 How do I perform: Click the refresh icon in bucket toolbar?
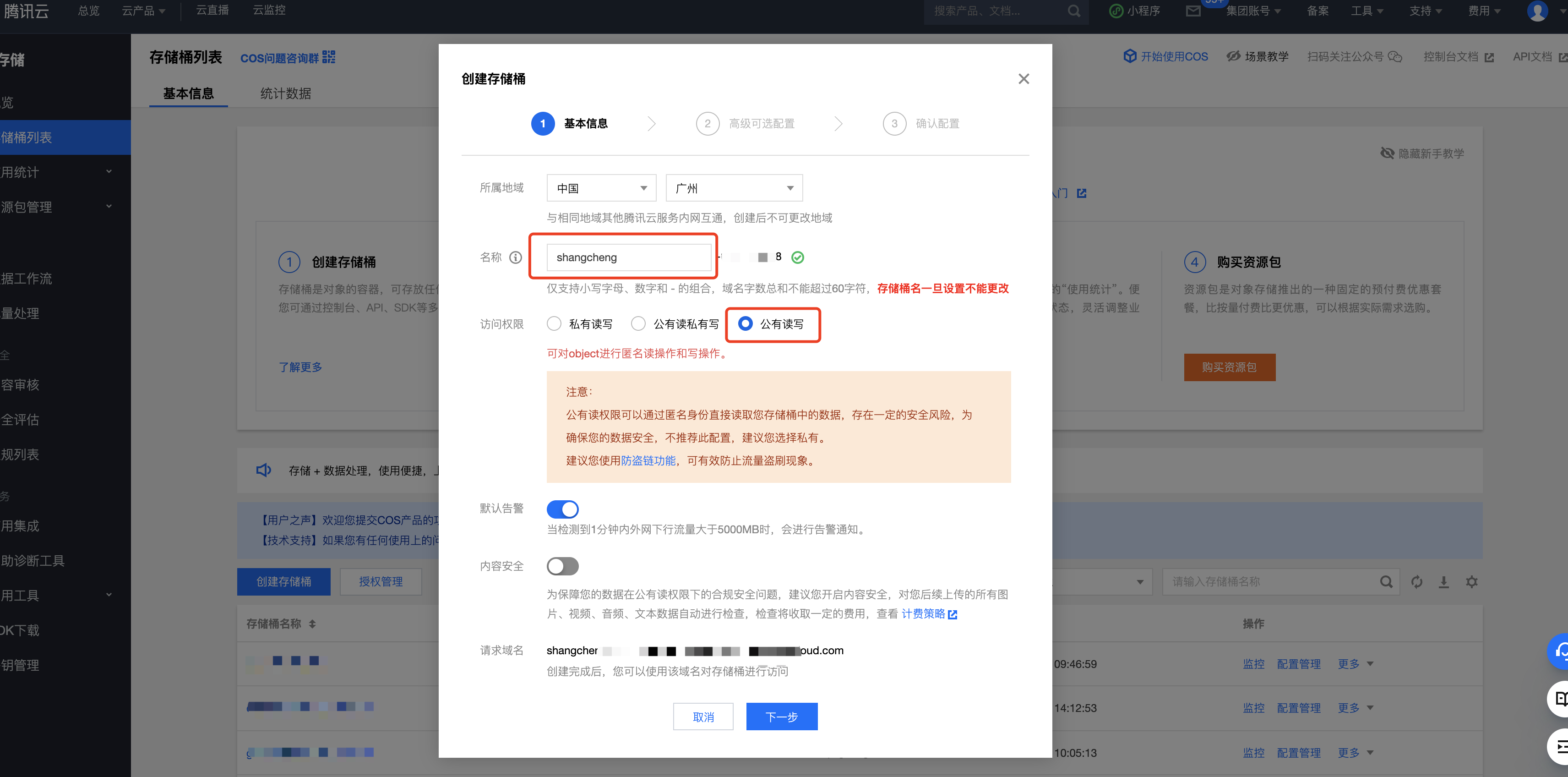[x=1416, y=581]
